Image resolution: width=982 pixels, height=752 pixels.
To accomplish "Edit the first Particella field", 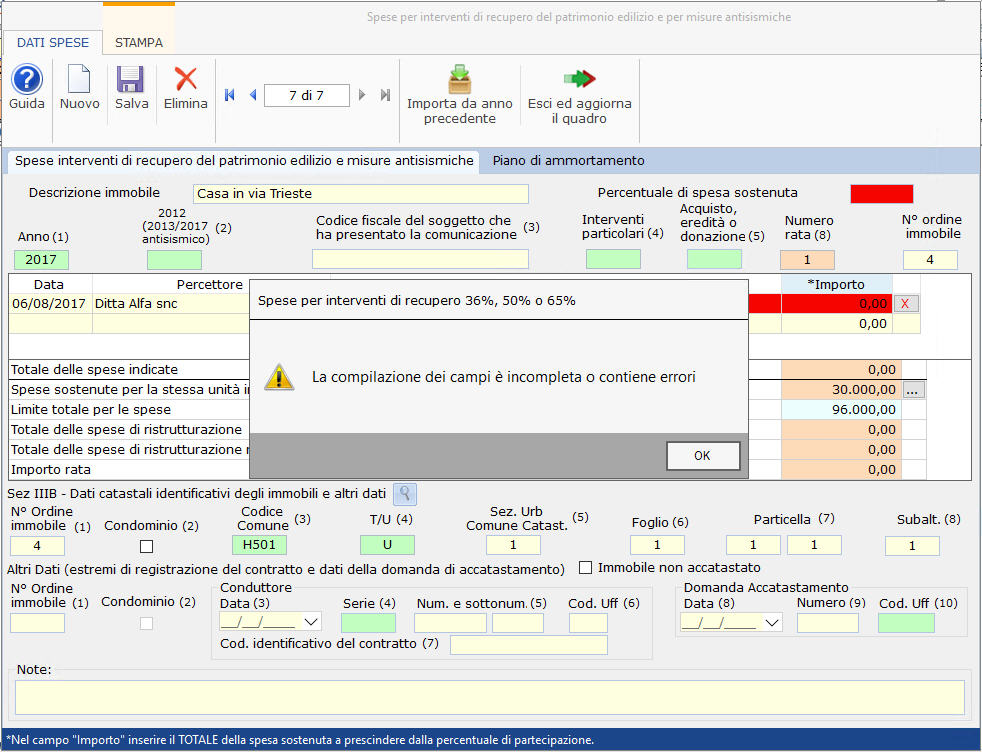I will pos(753,545).
